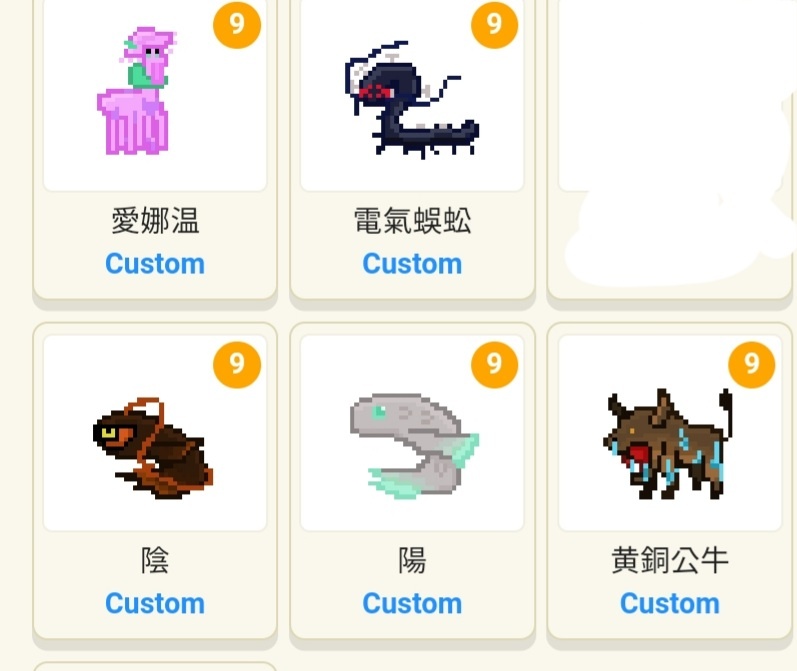The height and width of the screenshot is (671, 797).
Task: Click the 黄銅公牛 name label
Action: [x=670, y=560]
